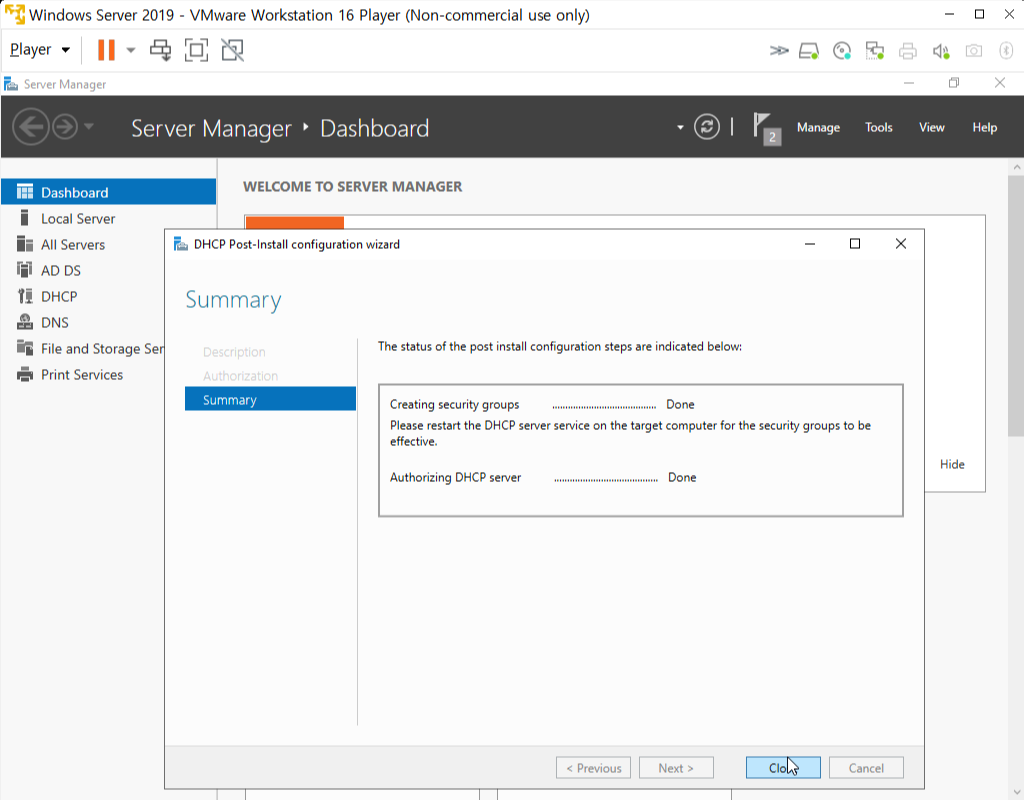Toggle Unity mode icon in VMware toolbar
This screenshot has width=1024, height=800.
pos(232,50)
